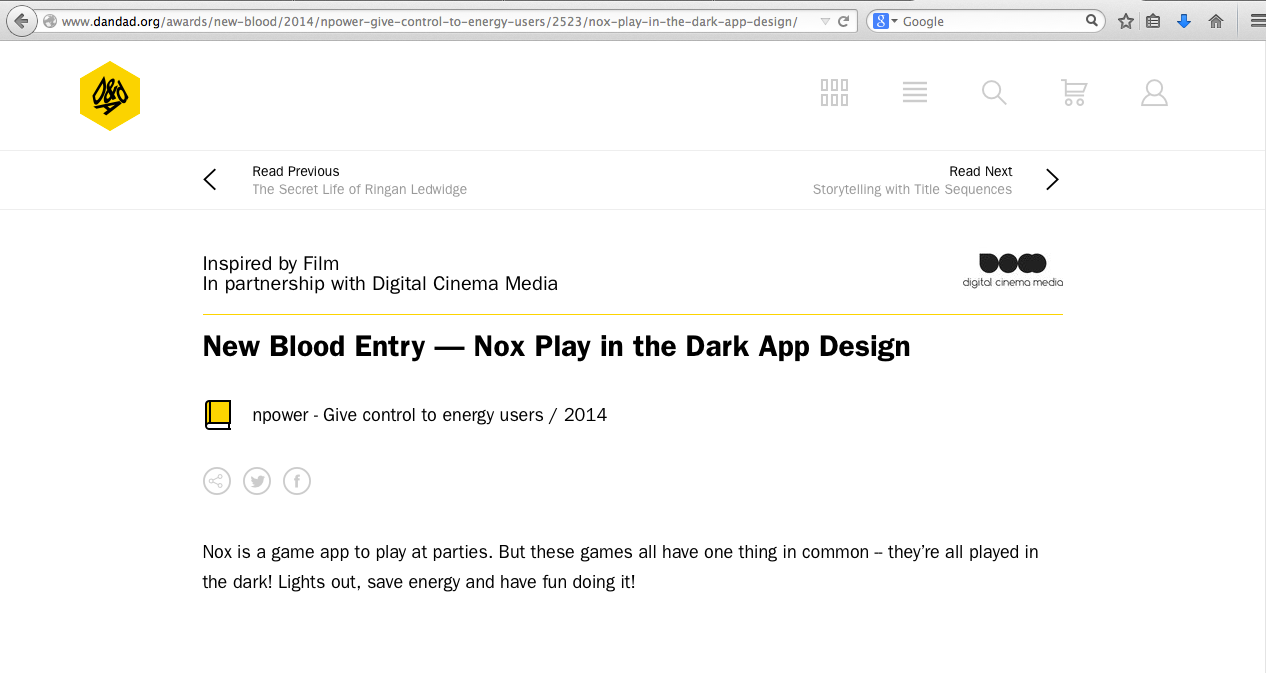Open the downloads arrow icon
This screenshot has height=673, width=1266.
tap(1184, 21)
